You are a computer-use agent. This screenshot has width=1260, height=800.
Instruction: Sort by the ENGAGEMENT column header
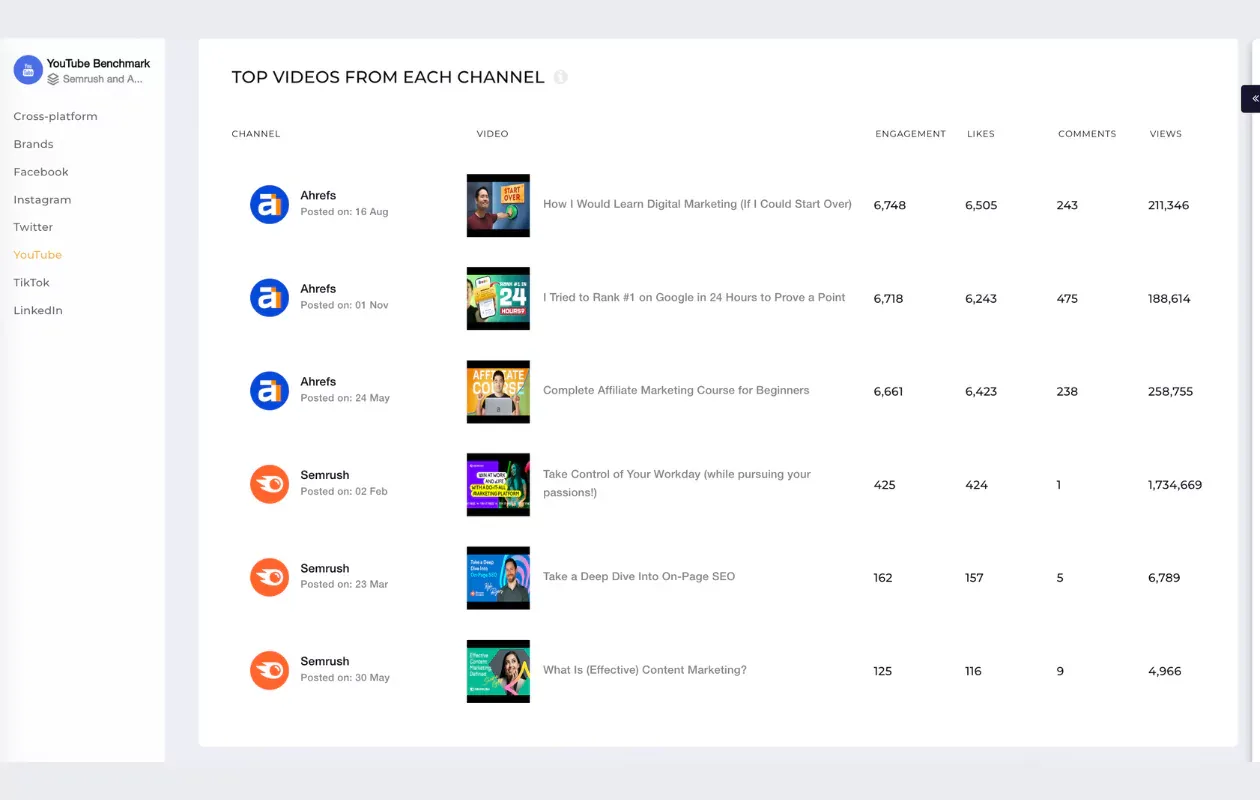pos(910,134)
